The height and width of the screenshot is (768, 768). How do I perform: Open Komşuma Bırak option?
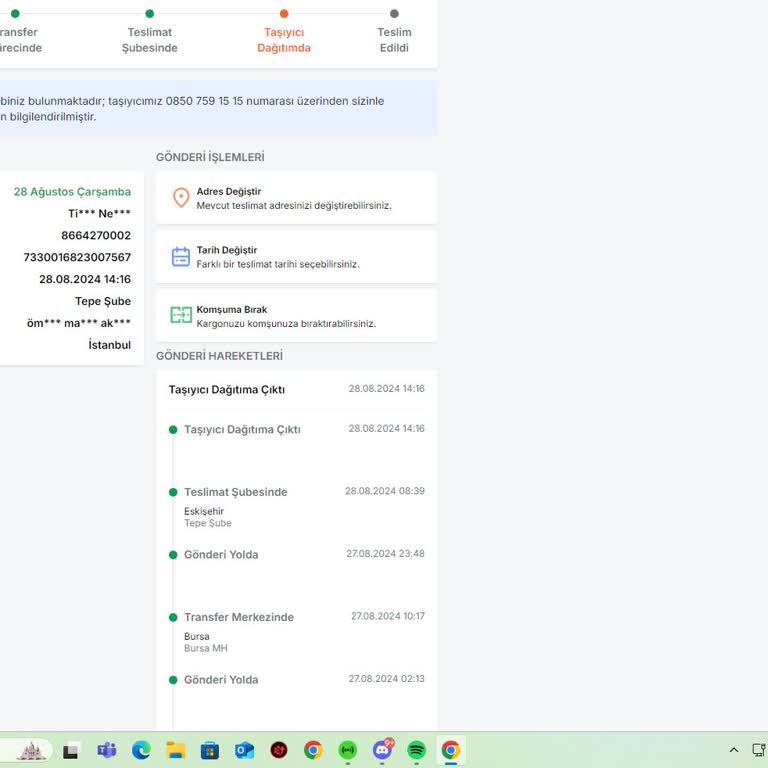pyautogui.click(x=296, y=315)
